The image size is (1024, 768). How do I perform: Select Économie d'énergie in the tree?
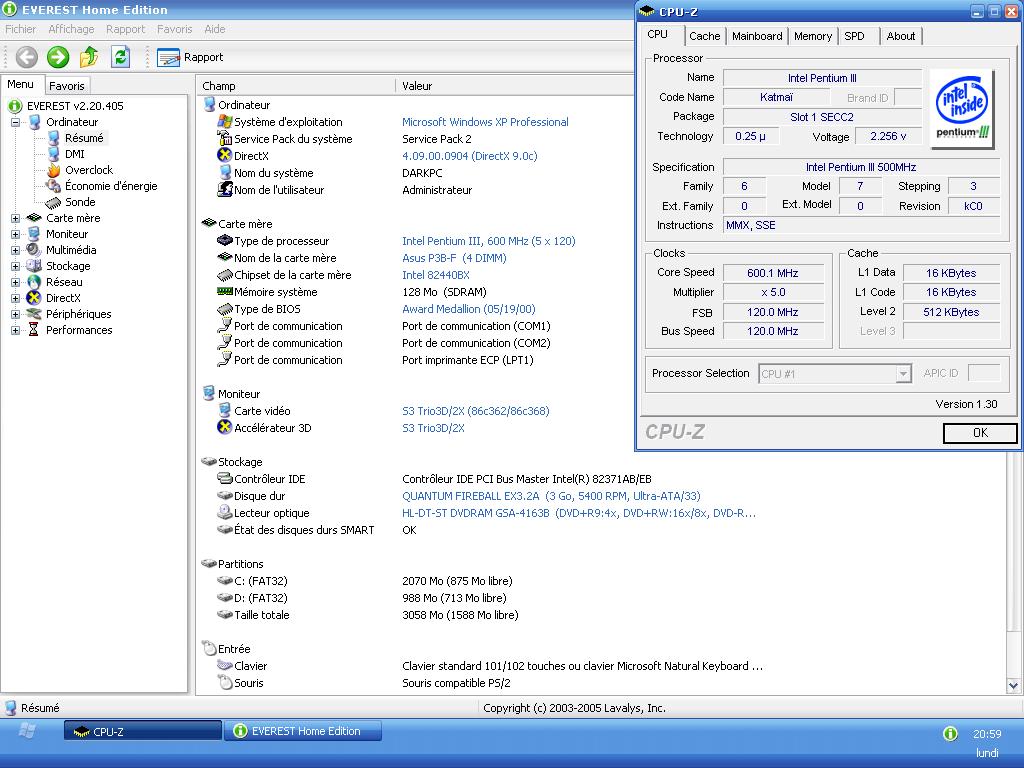point(111,186)
